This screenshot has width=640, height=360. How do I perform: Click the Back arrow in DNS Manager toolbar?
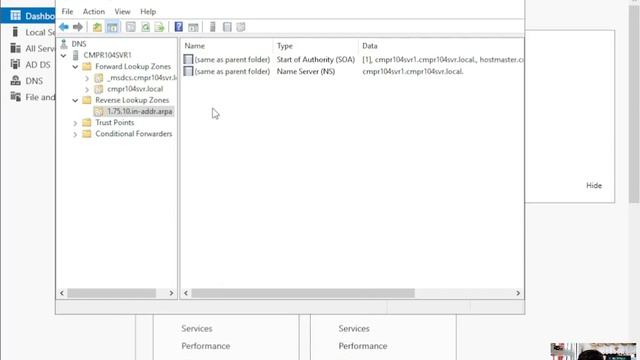(64, 27)
